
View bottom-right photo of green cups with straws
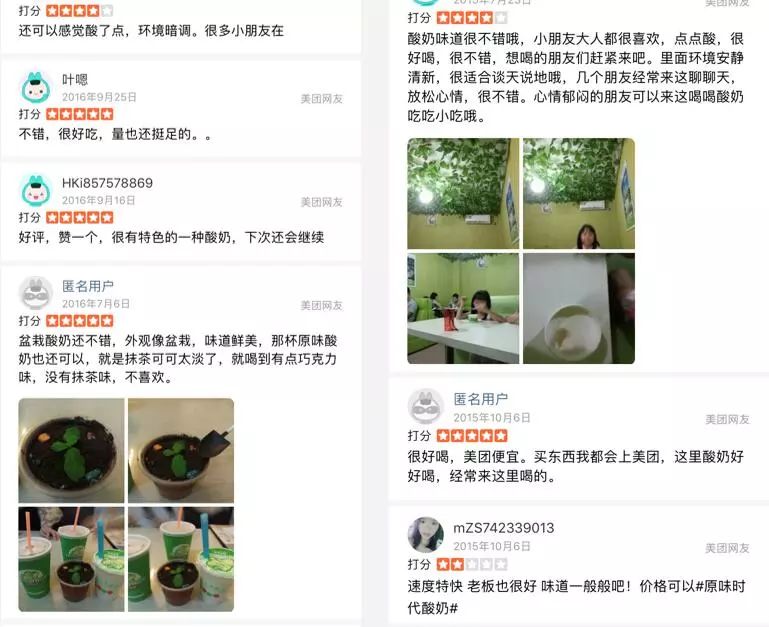pos(181,559)
